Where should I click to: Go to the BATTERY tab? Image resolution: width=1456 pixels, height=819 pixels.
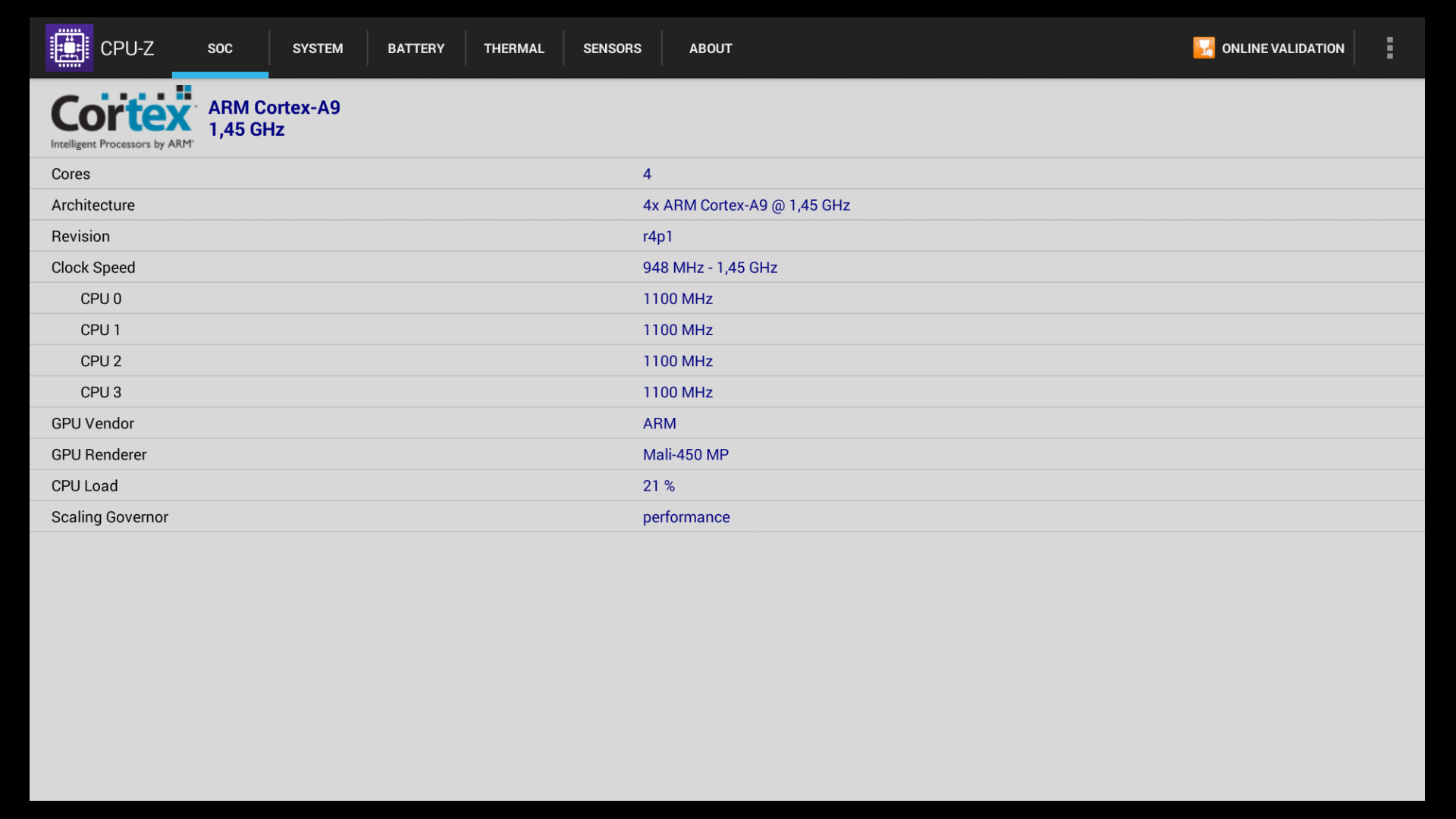tap(416, 48)
